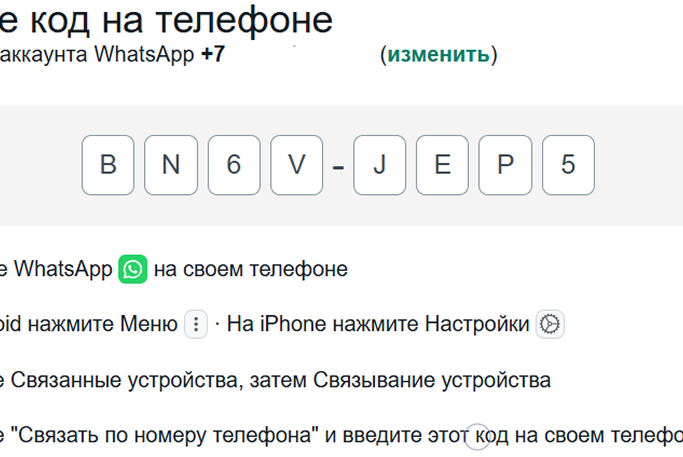Click the "код на телефоне" page heading

tap(174, 18)
